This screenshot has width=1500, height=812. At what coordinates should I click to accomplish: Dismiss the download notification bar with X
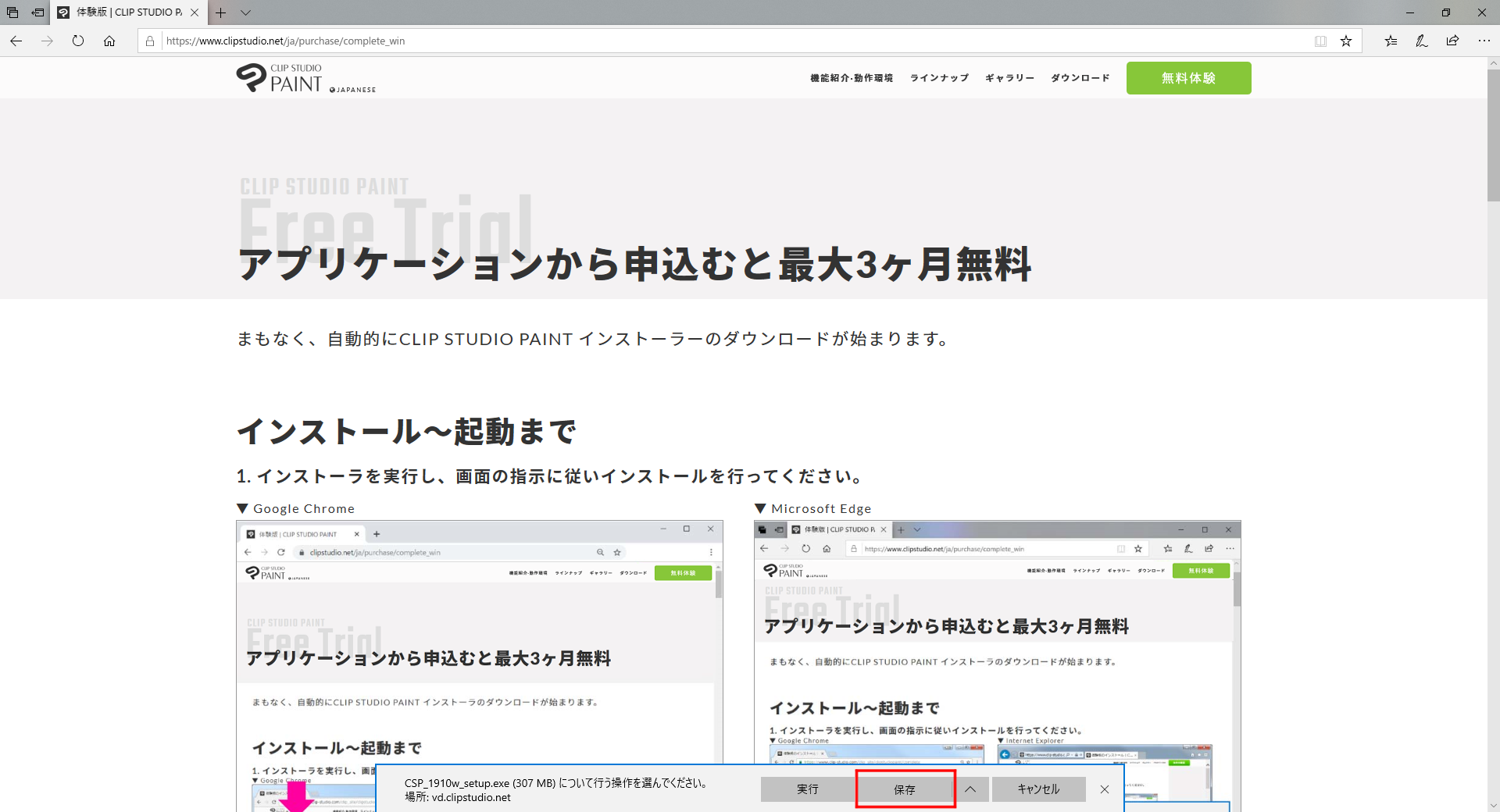[1105, 789]
